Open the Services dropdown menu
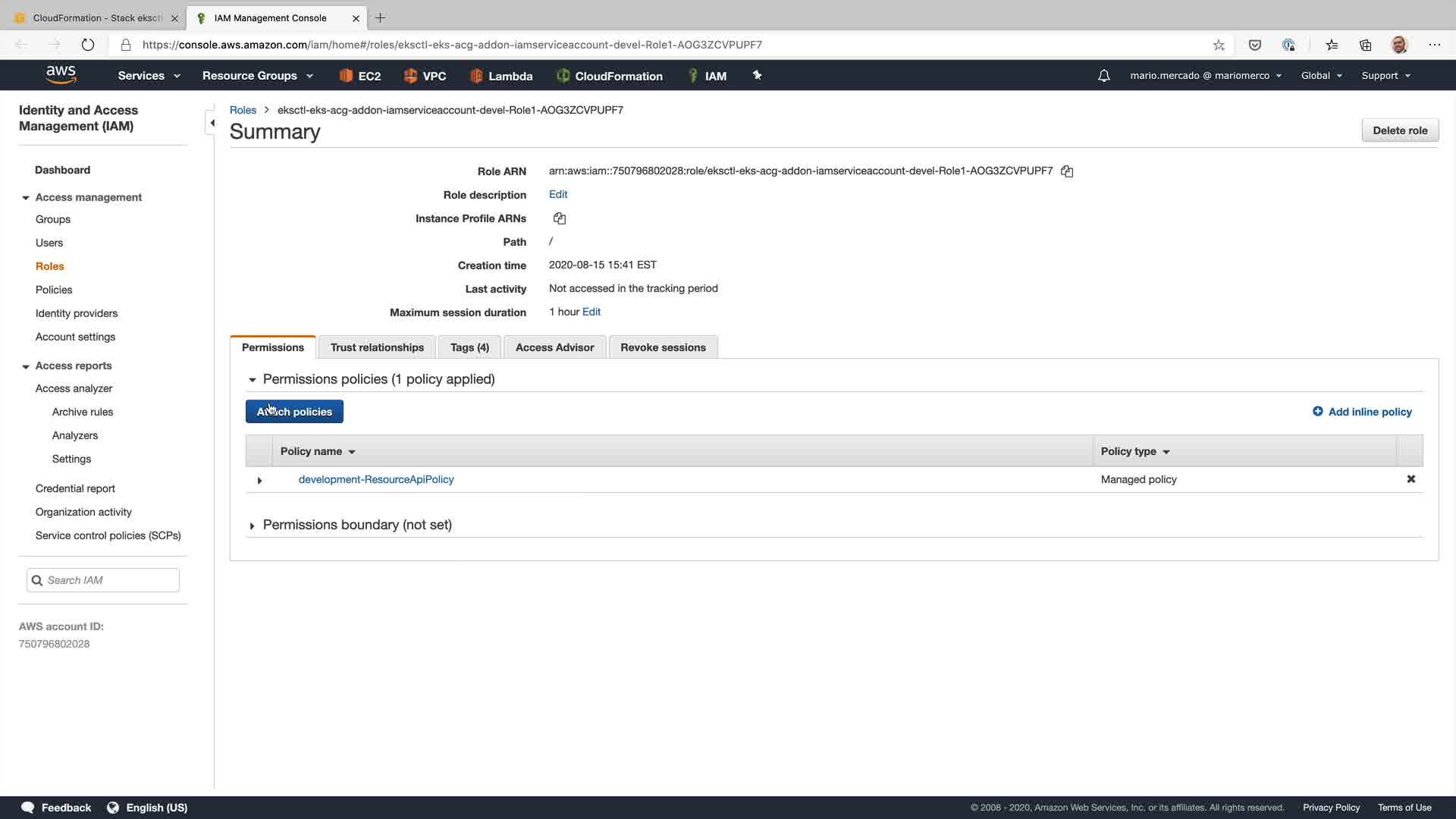Screen dimensions: 1456x819 point(149,76)
